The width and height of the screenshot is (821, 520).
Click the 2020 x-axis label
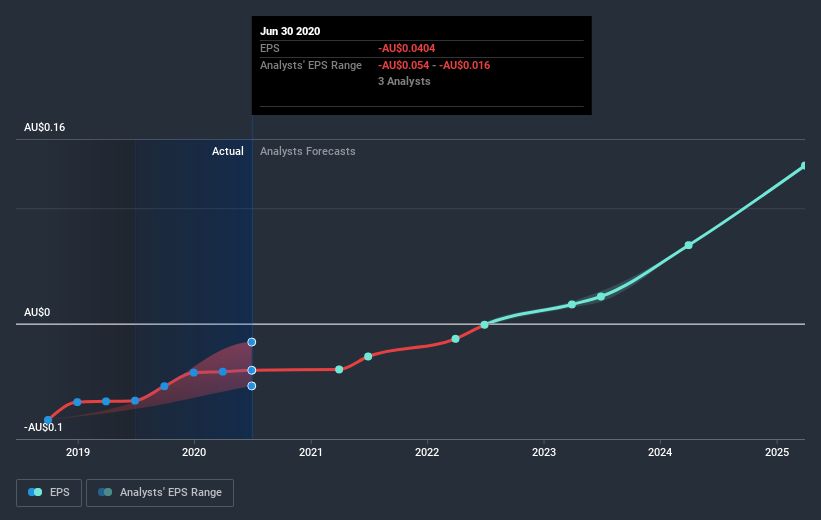(194, 452)
